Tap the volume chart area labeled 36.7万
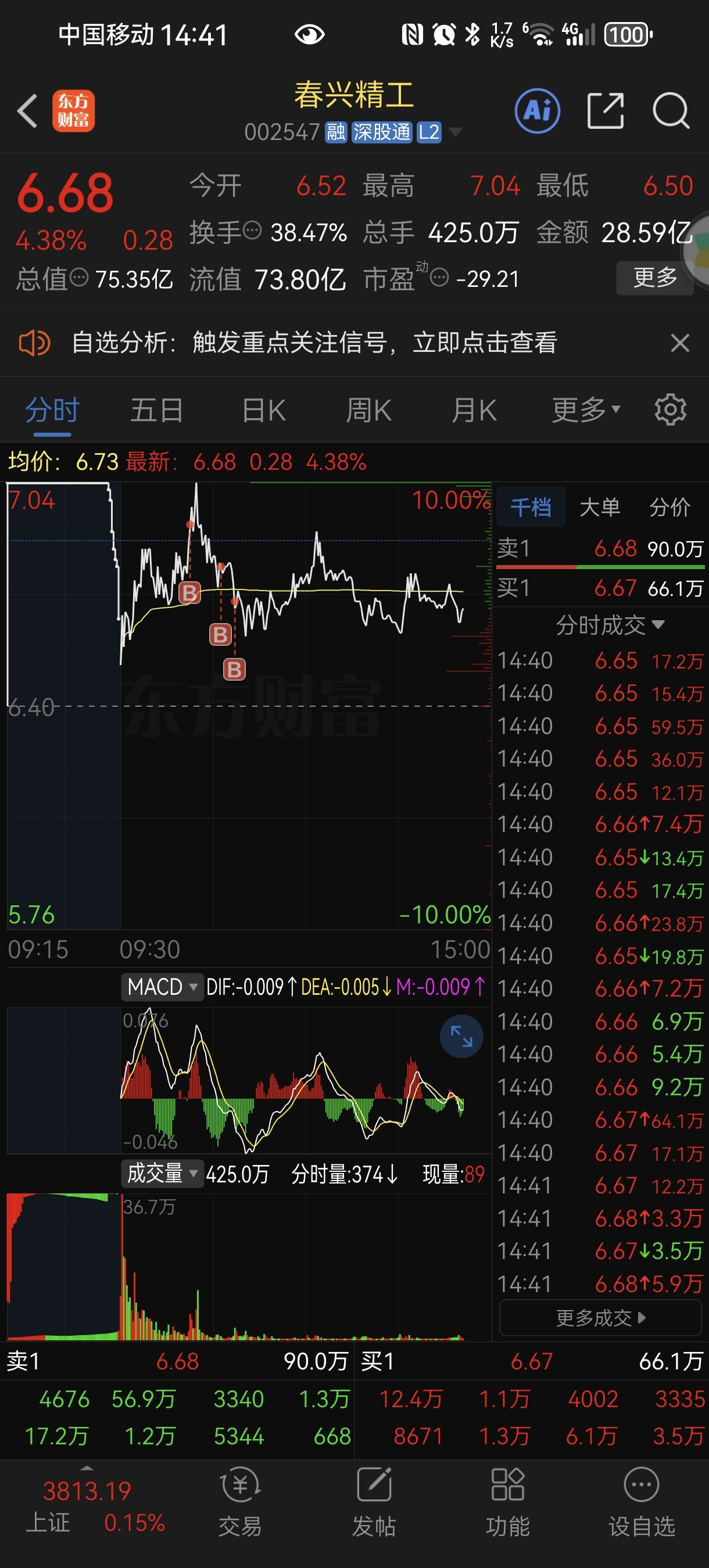 [x=249, y=1267]
